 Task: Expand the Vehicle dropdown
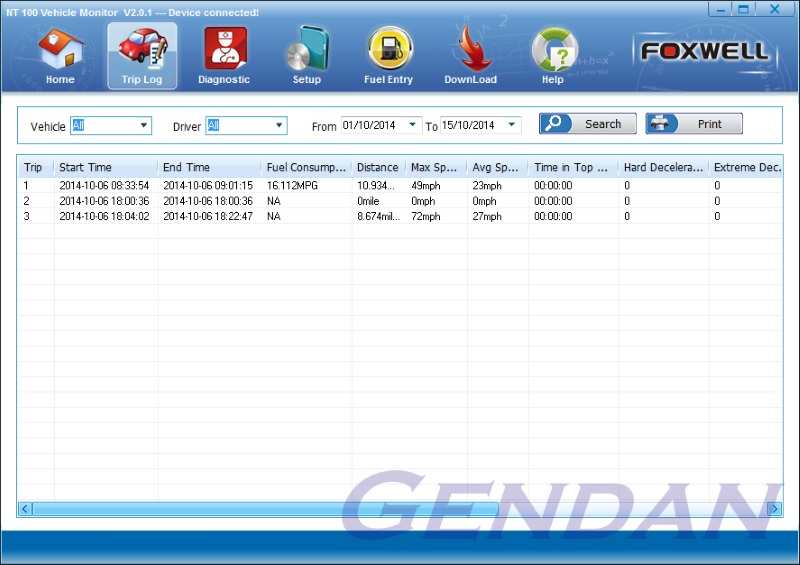(x=144, y=126)
